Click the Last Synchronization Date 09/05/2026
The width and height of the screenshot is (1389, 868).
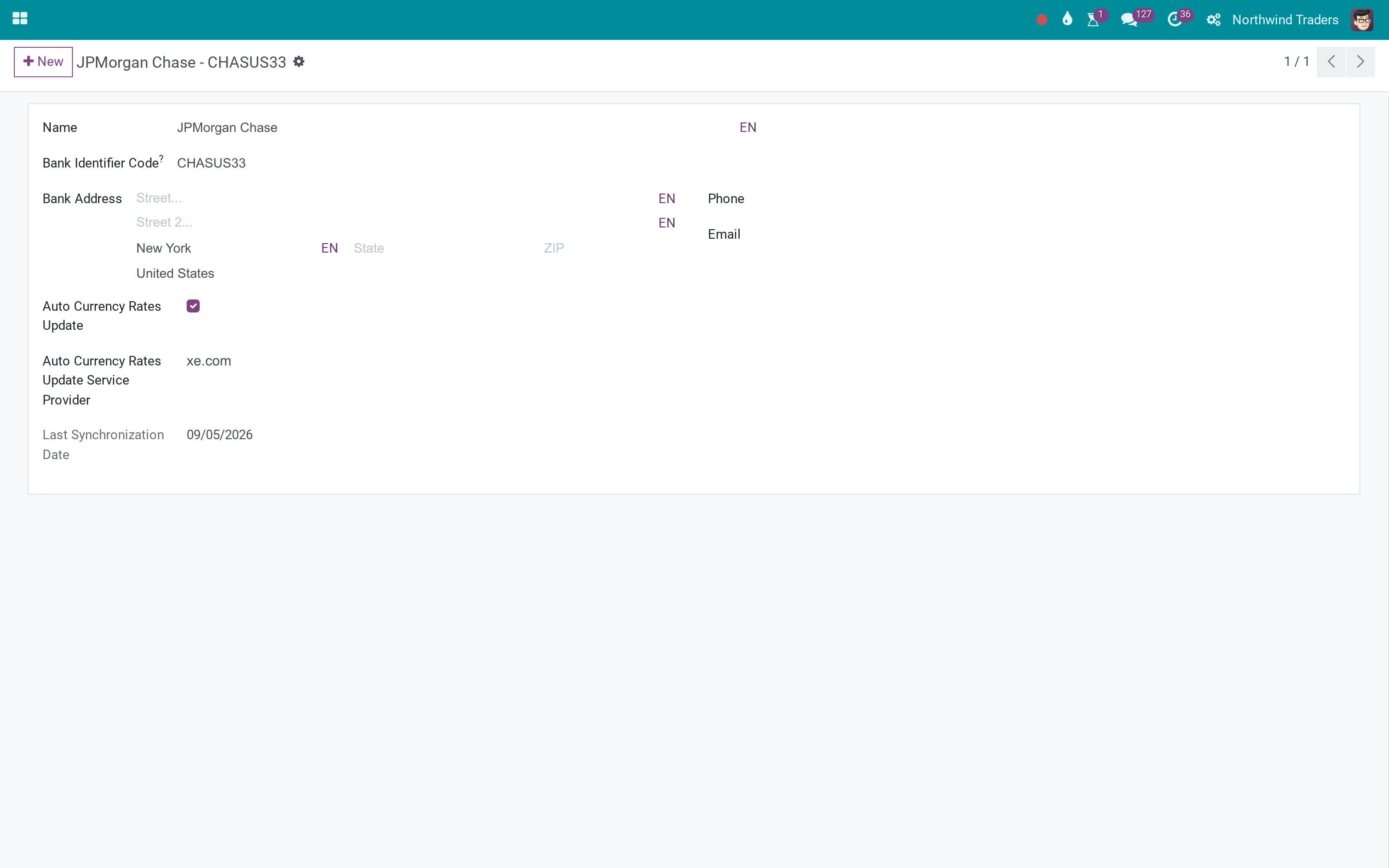click(x=219, y=434)
